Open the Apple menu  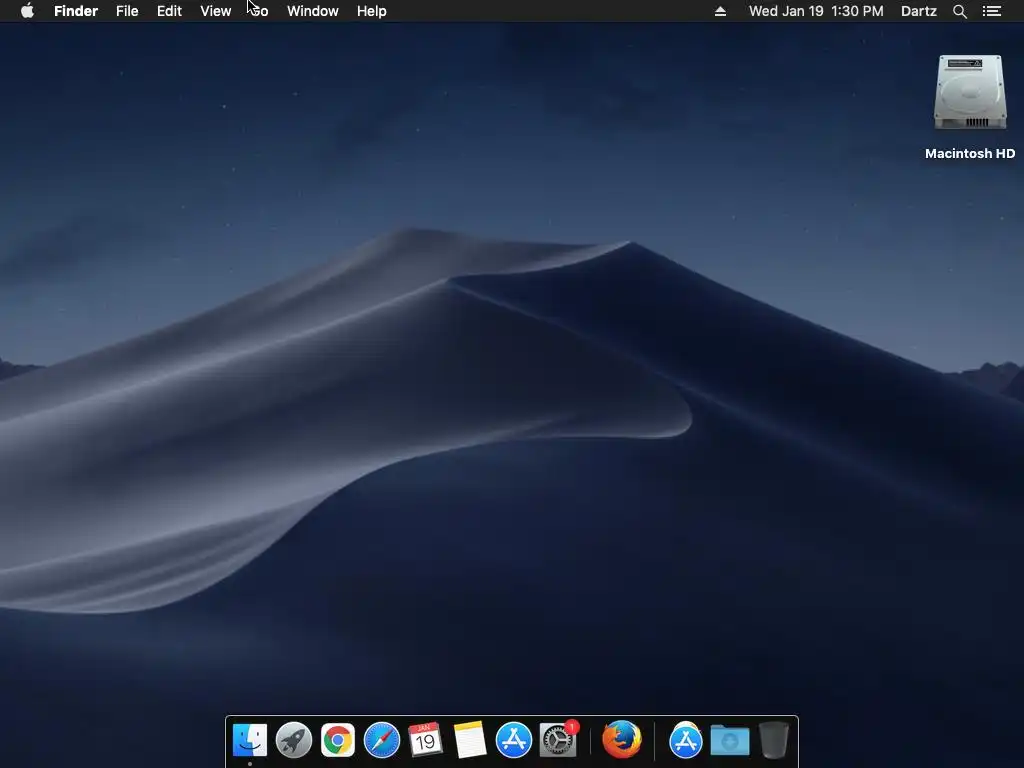(27, 11)
